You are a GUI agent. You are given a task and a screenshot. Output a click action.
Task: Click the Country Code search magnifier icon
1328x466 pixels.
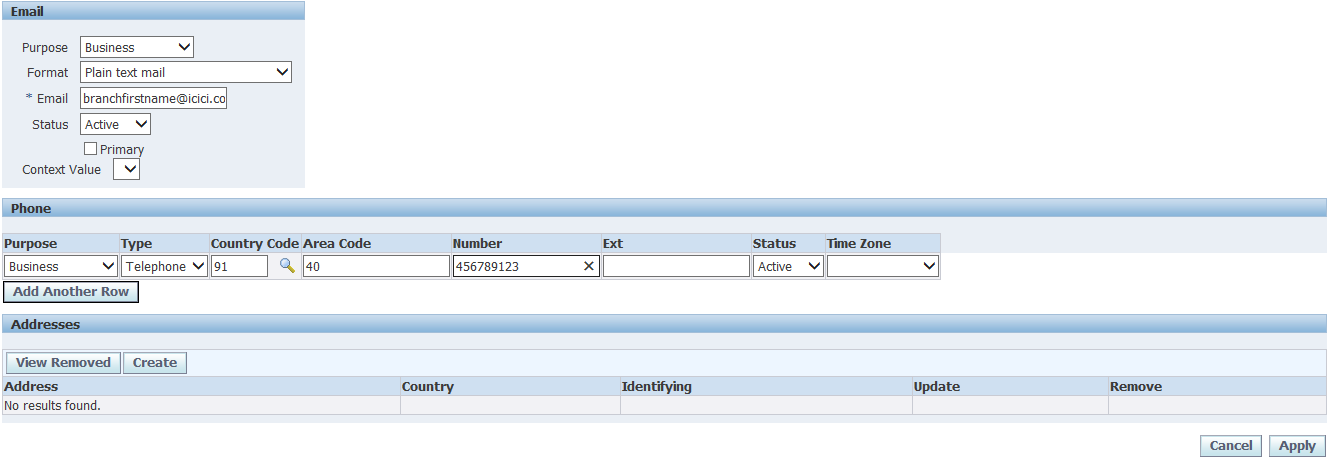[x=287, y=266]
